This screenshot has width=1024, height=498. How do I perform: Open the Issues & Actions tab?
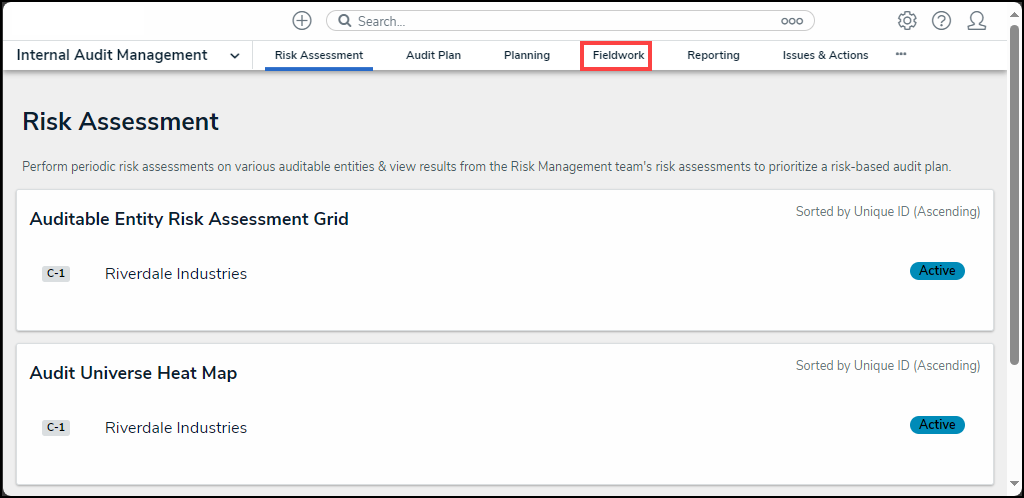click(825, 55)
